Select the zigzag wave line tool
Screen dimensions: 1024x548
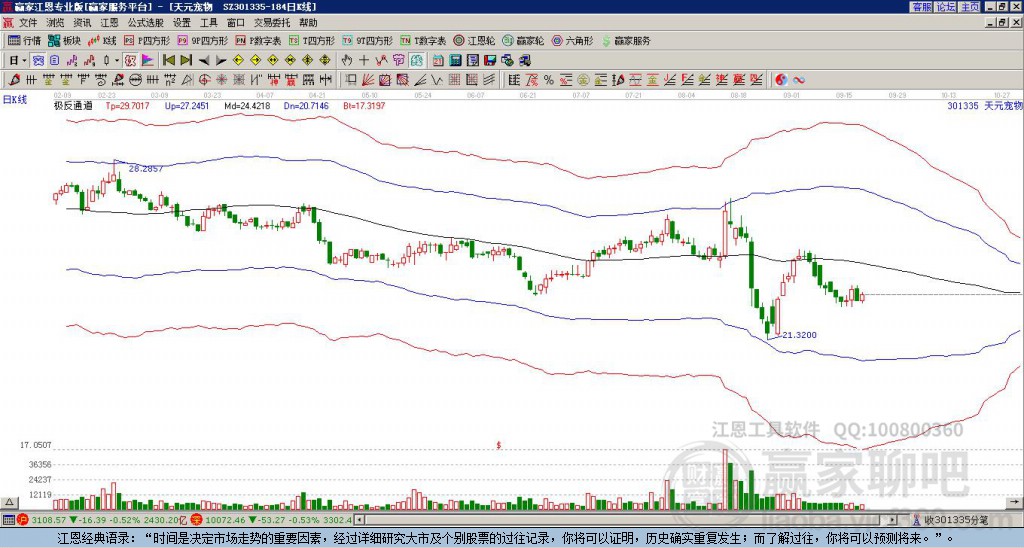(436, 80)
